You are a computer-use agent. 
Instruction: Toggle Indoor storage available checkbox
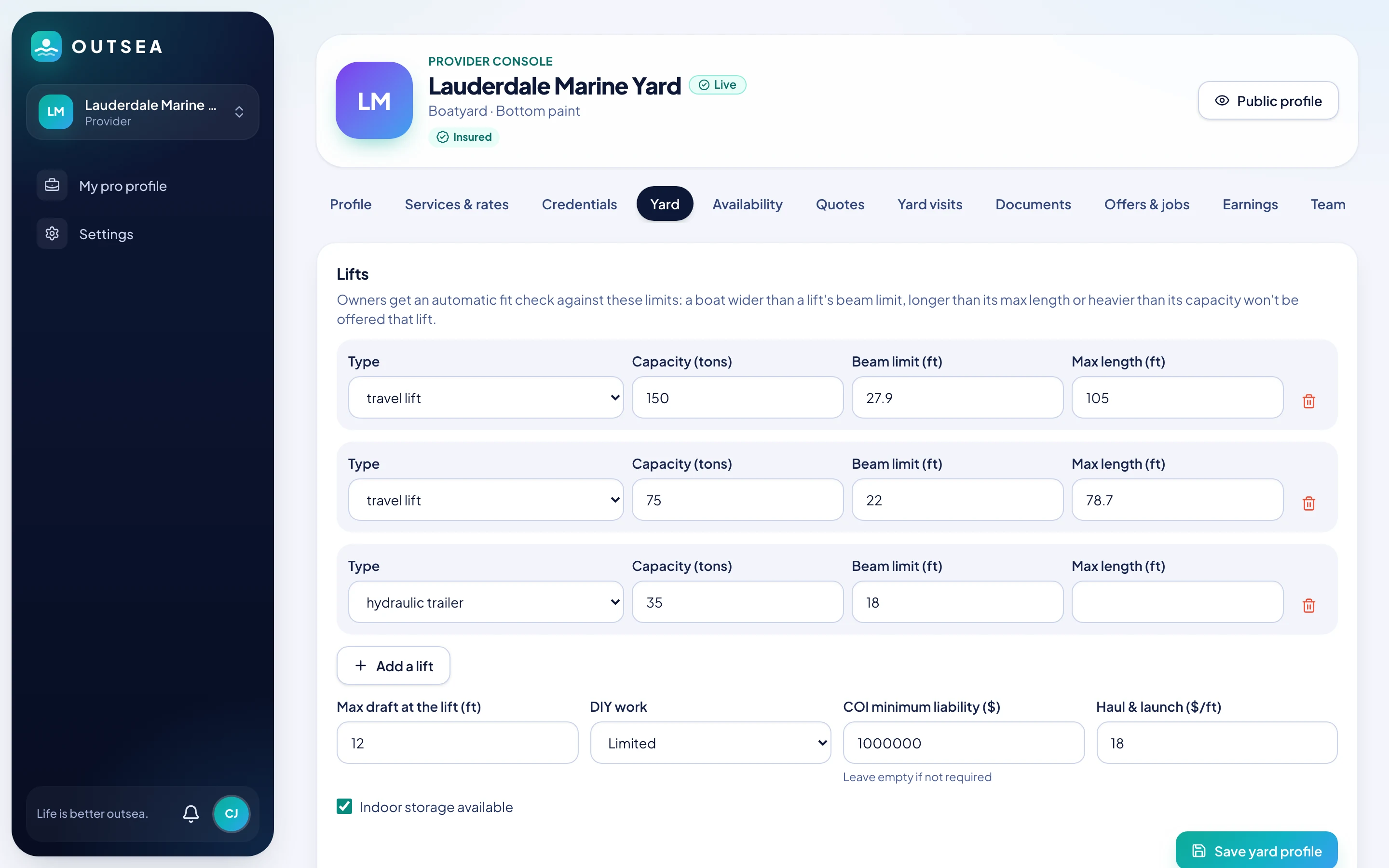coord(344,807)
